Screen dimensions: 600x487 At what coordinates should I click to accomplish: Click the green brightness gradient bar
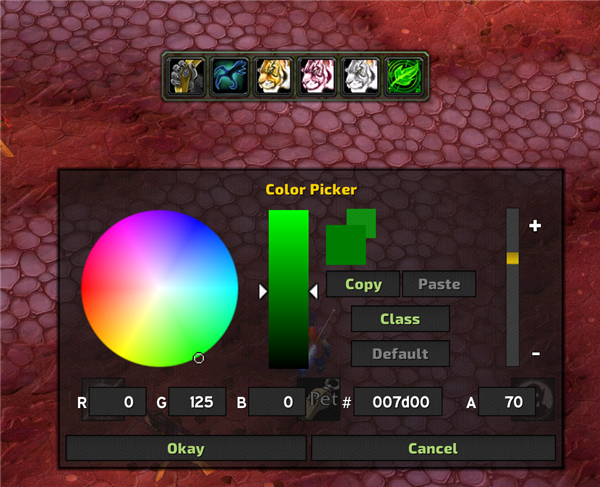coord(289,289)
